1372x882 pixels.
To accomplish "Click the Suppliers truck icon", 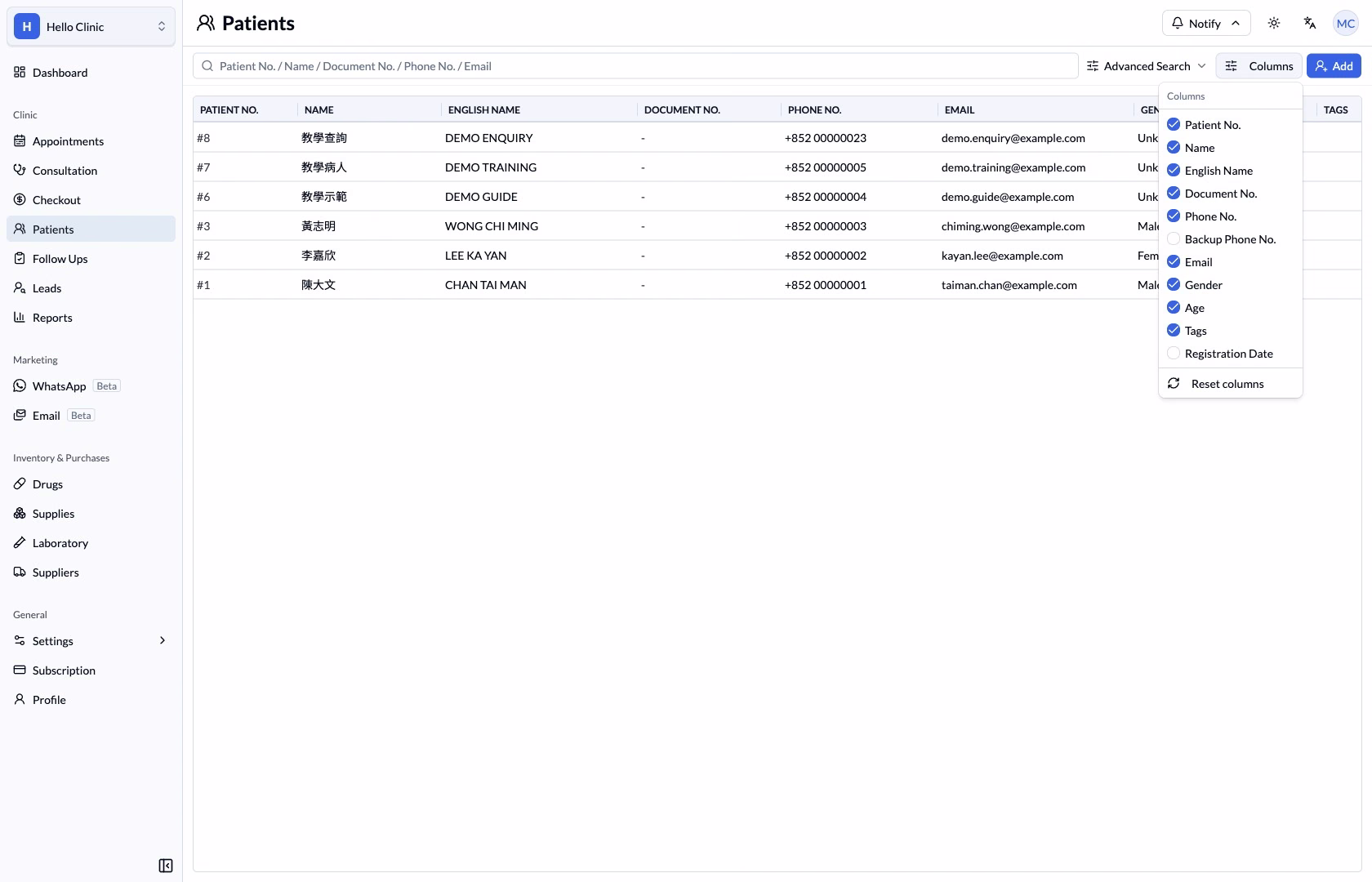I will point(20,572).
